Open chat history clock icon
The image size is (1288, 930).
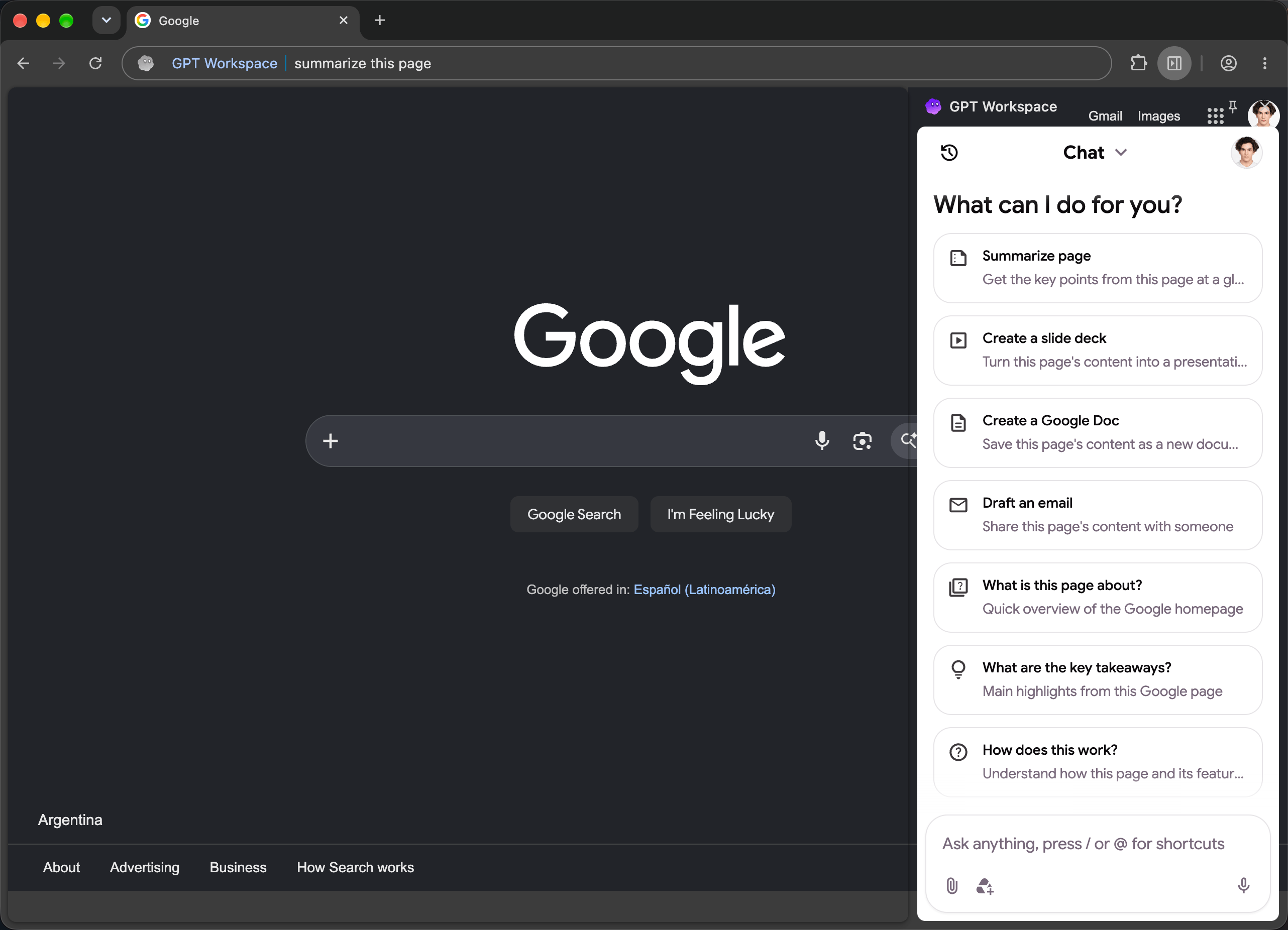click(949, 152)
